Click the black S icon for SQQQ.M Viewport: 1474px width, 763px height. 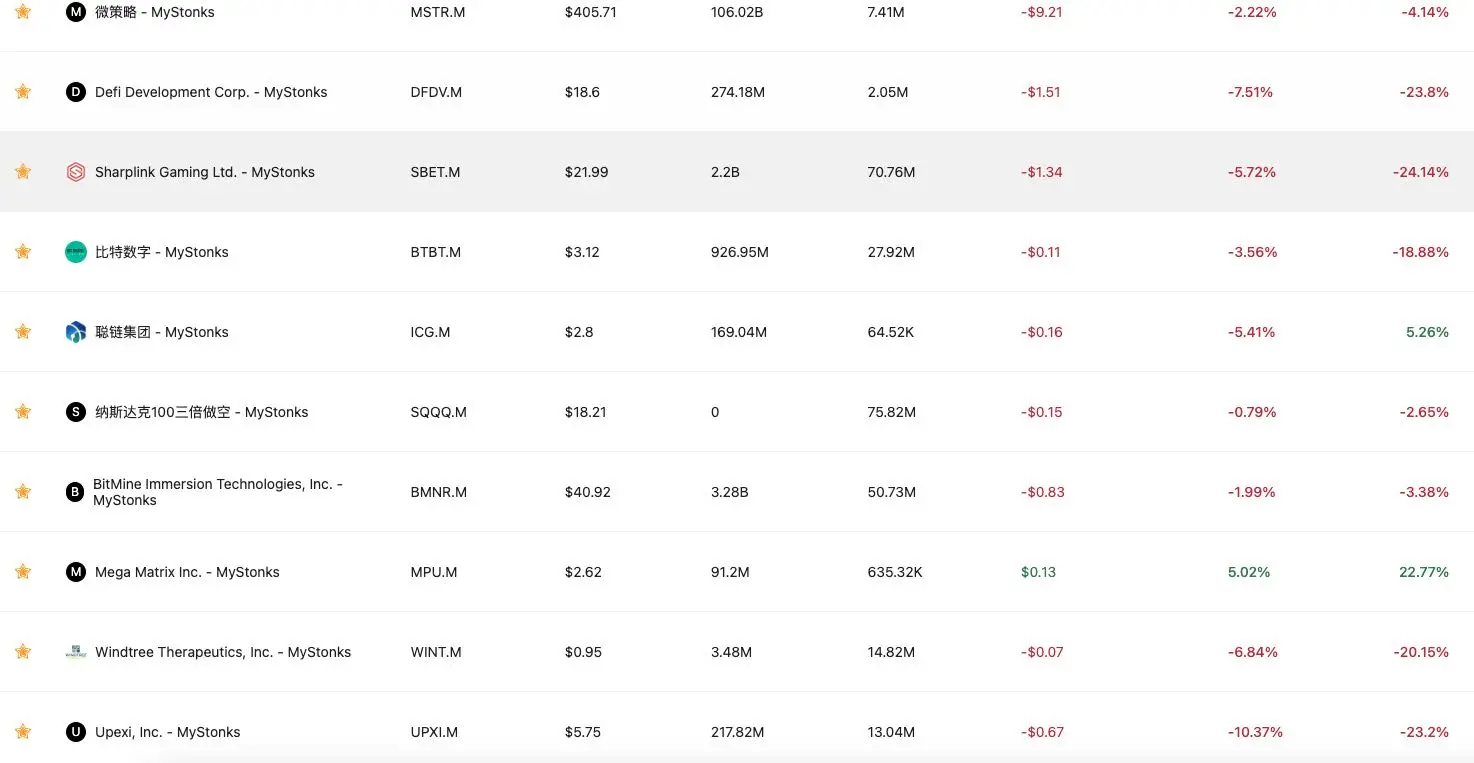click(x=76, y=412)
